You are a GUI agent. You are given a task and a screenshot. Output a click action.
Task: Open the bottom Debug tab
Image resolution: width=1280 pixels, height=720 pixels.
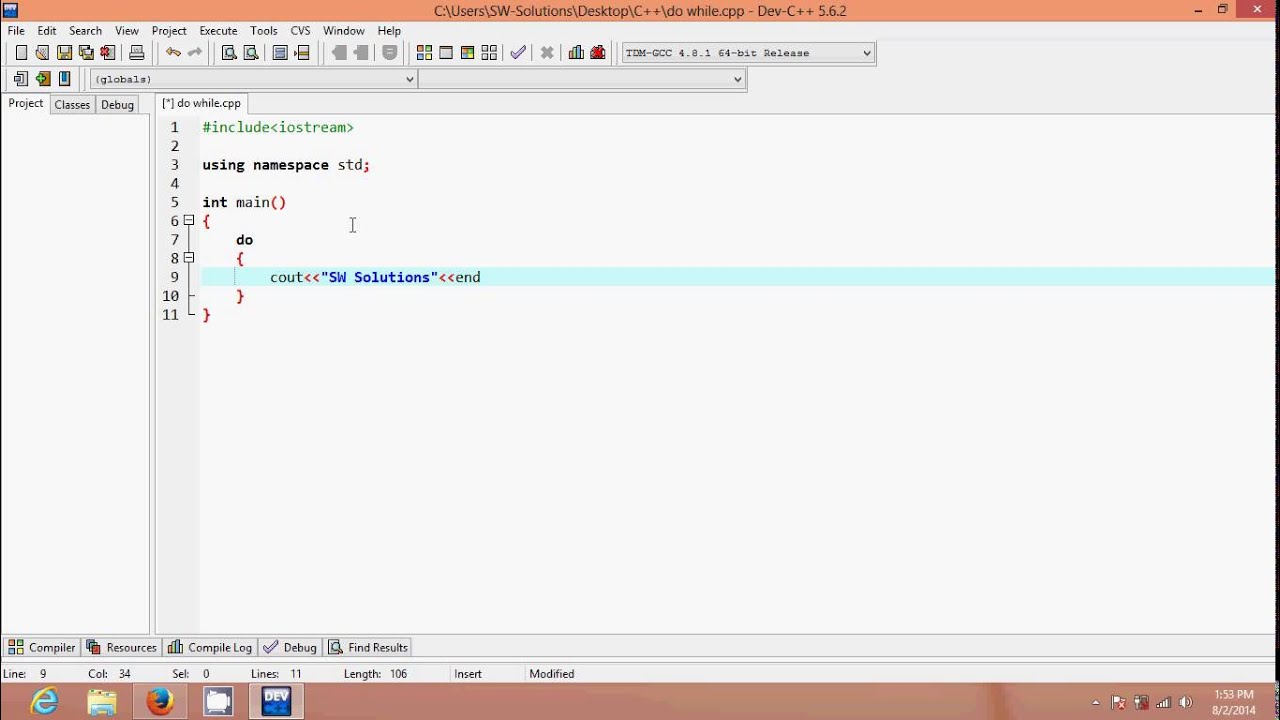(x=290, y=647)
